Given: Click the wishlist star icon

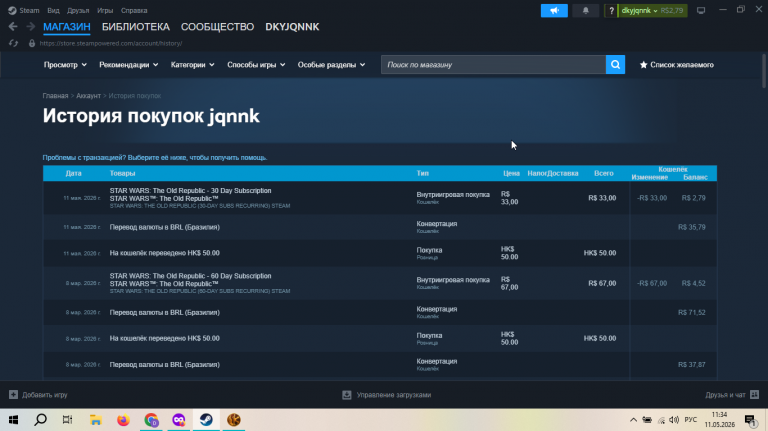Looking at the screenshot, I should [644, 65].
